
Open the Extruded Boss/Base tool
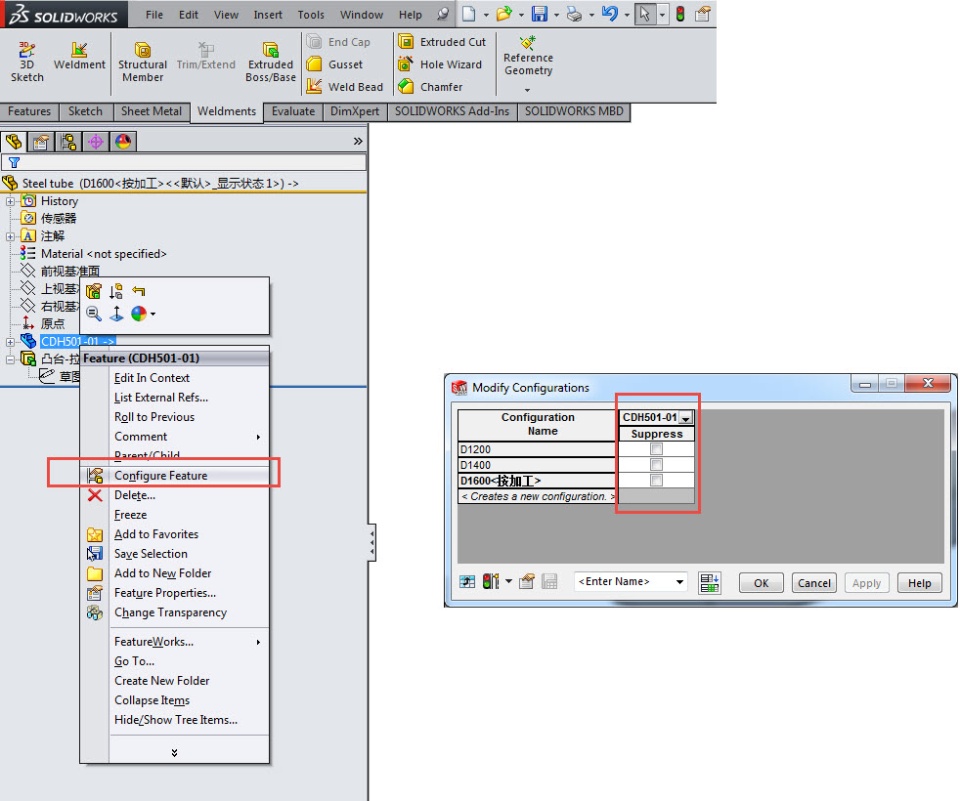tap(270, 61)
